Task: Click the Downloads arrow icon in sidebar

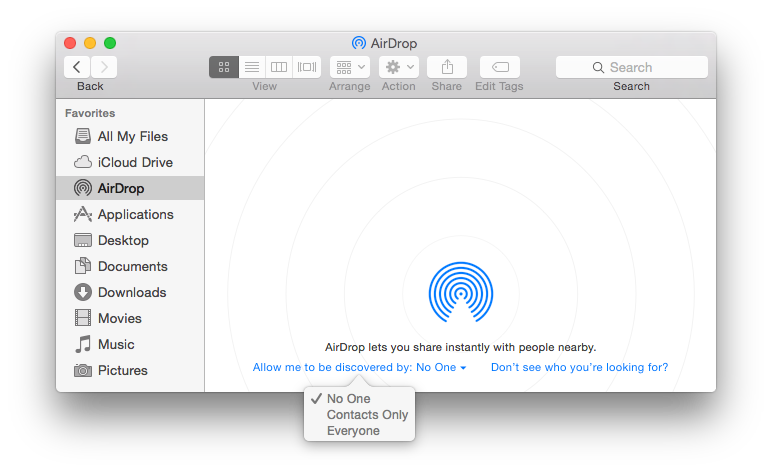Action: (x=83, y=292)
